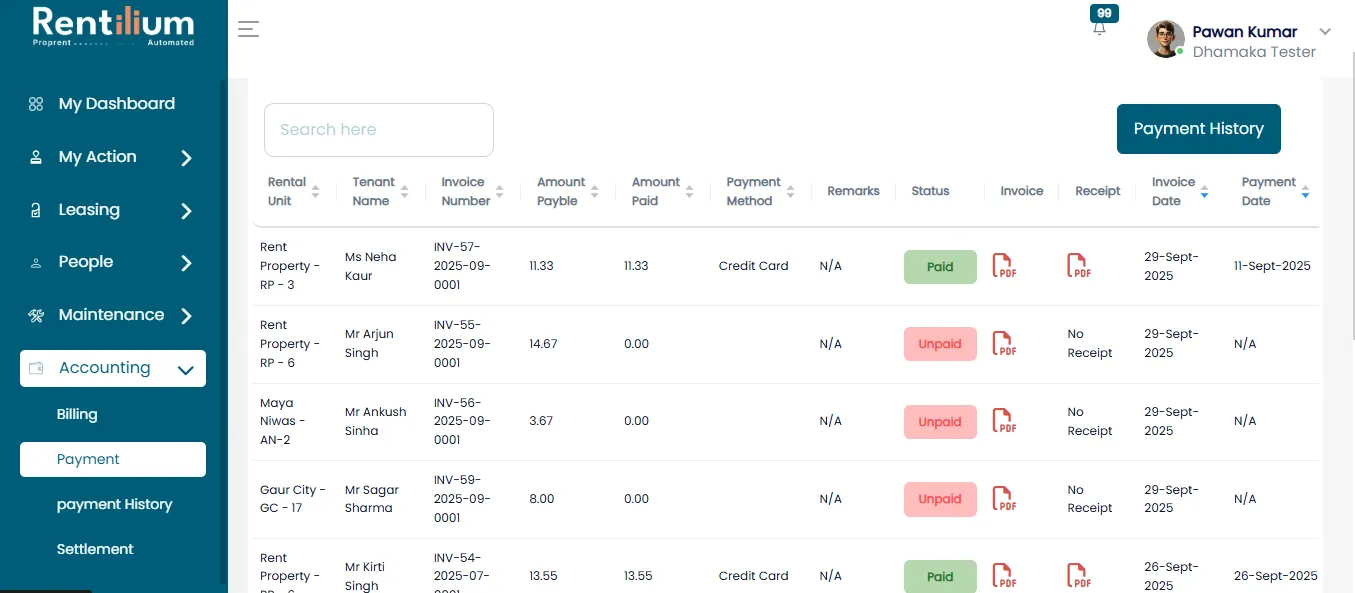The height and width of the screenshot is (593, 1355).
Task: Click the Maintenance tools icon
Action: [36, 315]
